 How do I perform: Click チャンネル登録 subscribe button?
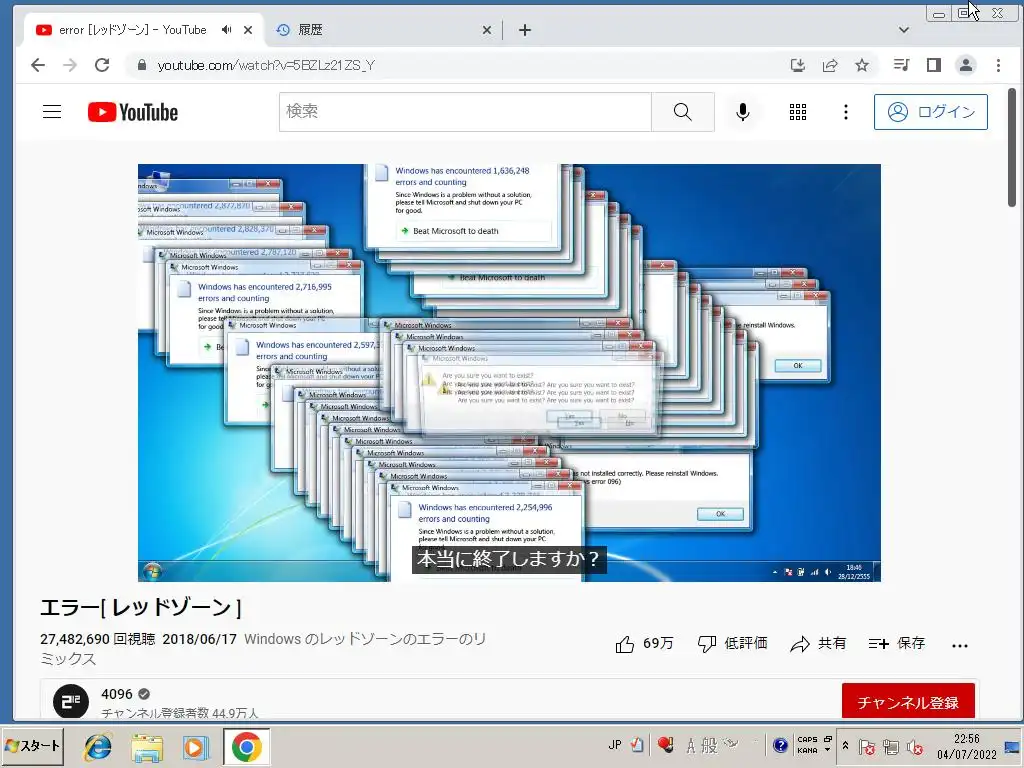908,701
